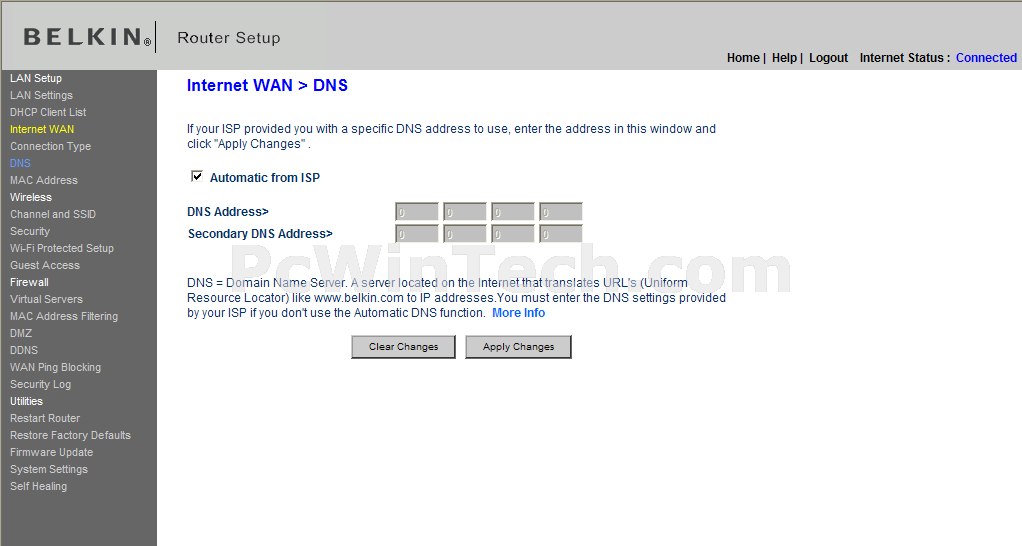Click the Logout link

point(828,58)
